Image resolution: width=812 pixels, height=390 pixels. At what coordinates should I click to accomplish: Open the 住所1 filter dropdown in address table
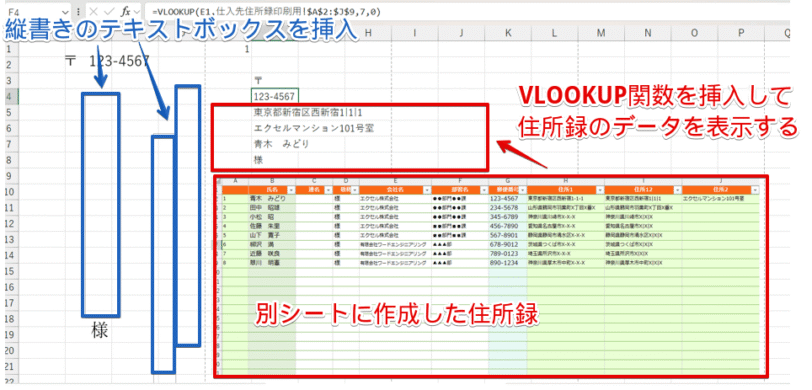pyautogui.click(x=599, y=190)
